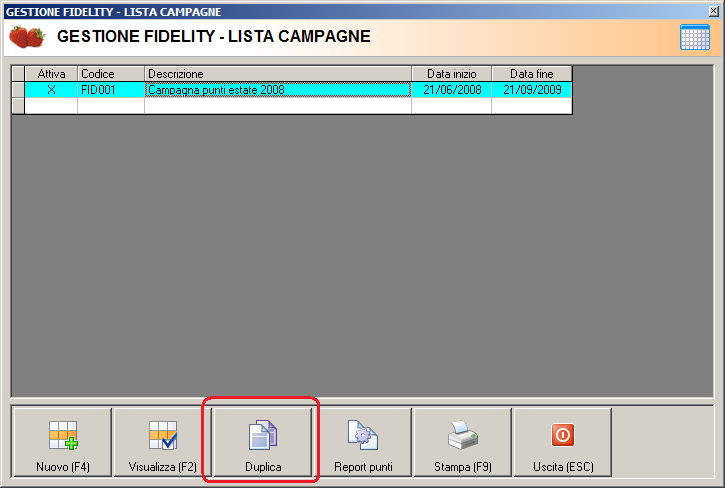Image resolution: width=725 pixels, height=488 pixels.
Task: Open the Report punti button
Action: [363, 442]
